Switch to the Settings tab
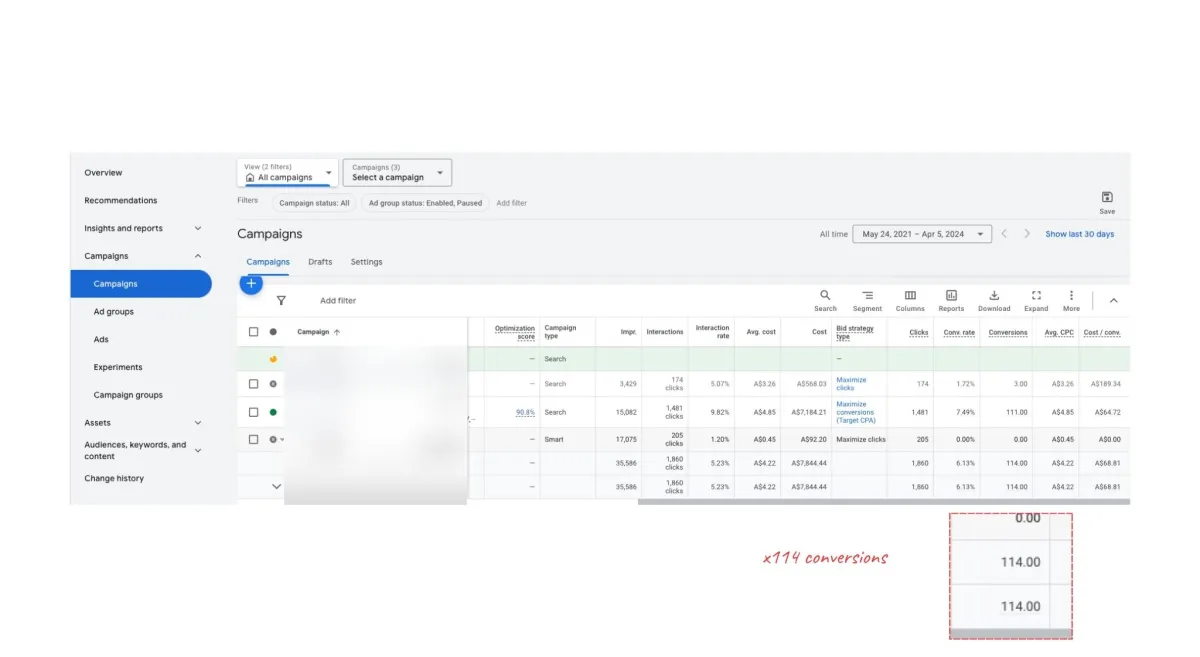 click(366, 262)
